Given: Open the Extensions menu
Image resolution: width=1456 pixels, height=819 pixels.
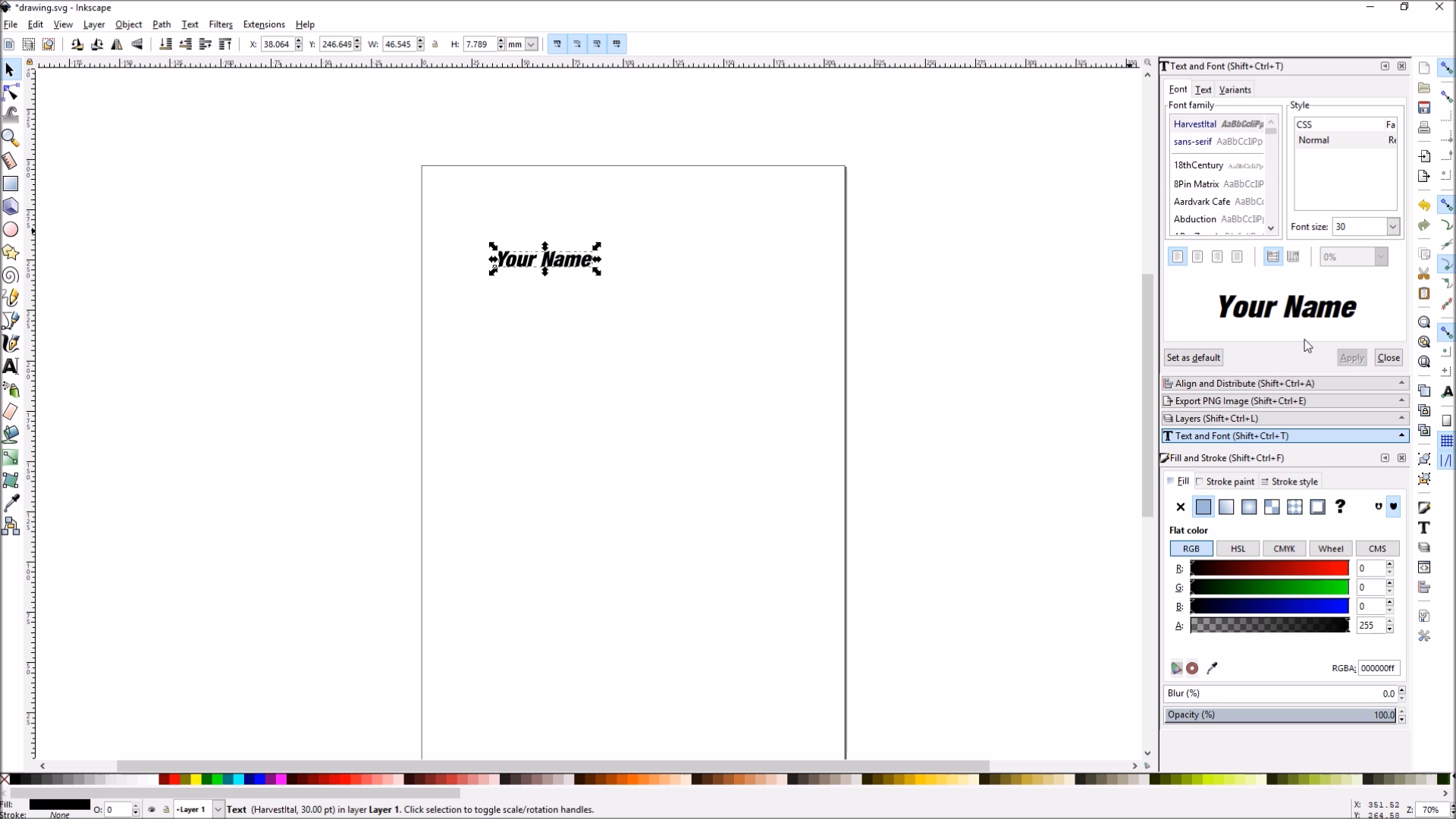Looking at the screenshot, I should tap(264, 24).
